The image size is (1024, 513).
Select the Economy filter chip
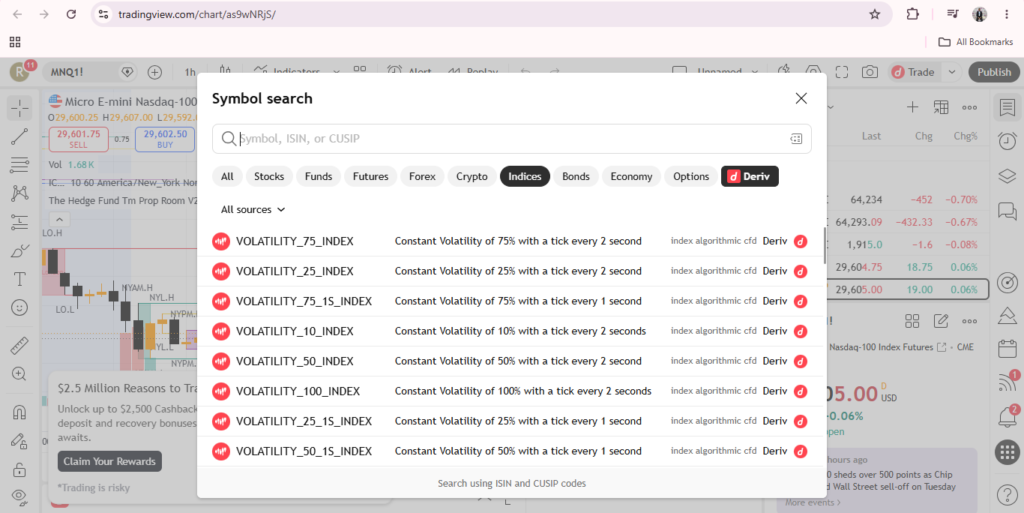[632, 176]
